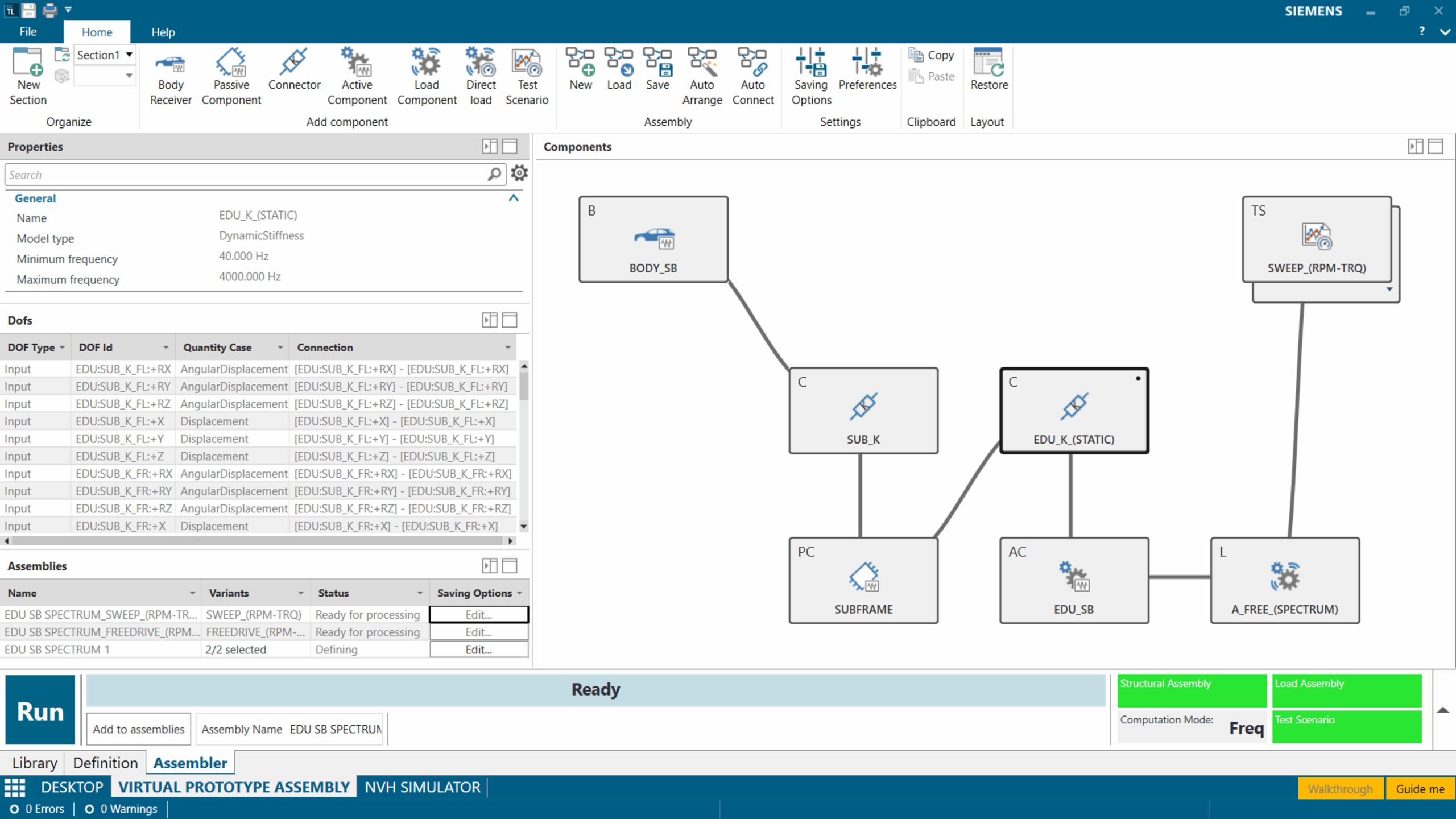1456x819 pixels.
Task: Open the NVH SIMULATOR workspace tab
Action: pyautogui.click(x=422, y=787)
